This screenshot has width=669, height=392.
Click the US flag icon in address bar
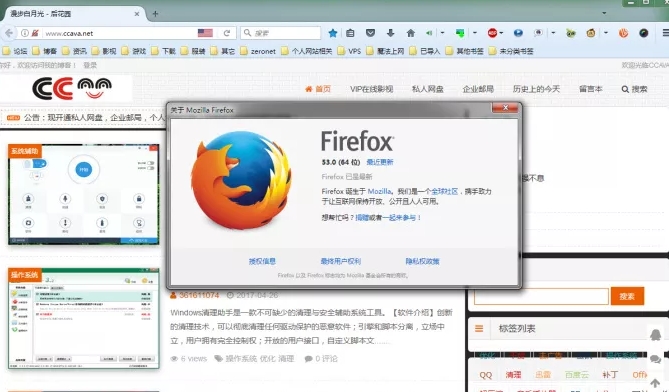coord(205,33)
